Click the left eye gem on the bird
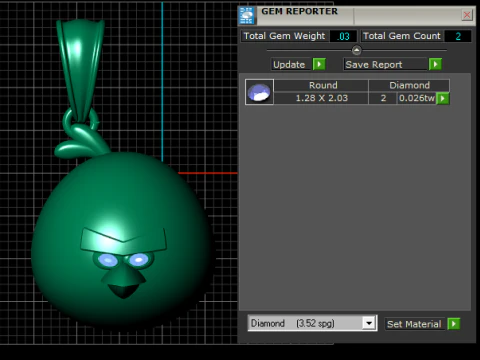 107,260
